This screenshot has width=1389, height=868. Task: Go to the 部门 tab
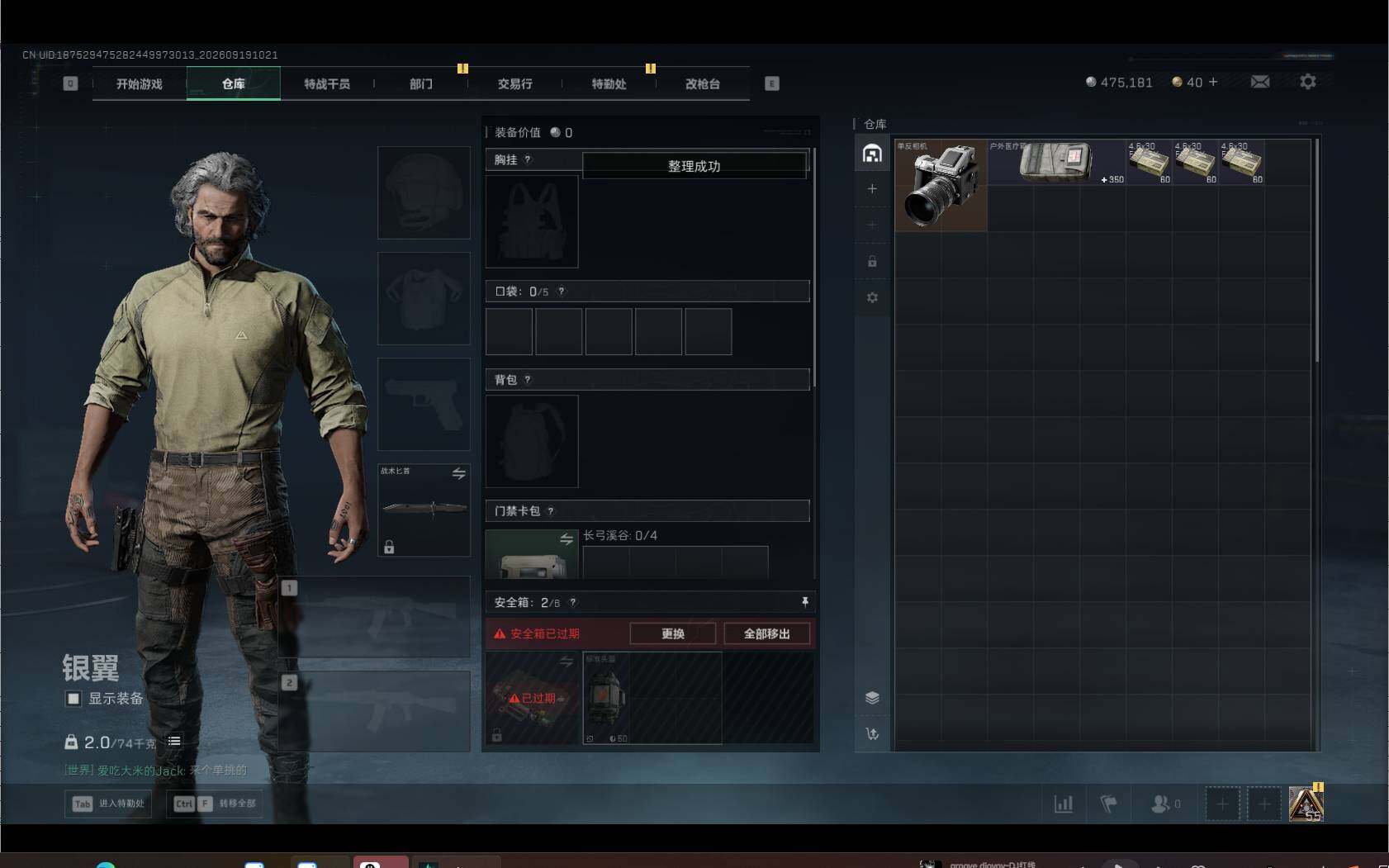tap(421, 84)
